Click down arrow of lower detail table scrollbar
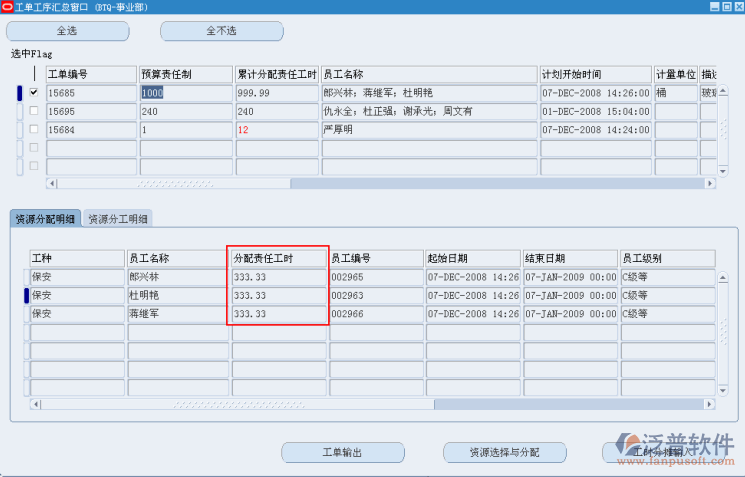745x477 pixels. [723, 391]
